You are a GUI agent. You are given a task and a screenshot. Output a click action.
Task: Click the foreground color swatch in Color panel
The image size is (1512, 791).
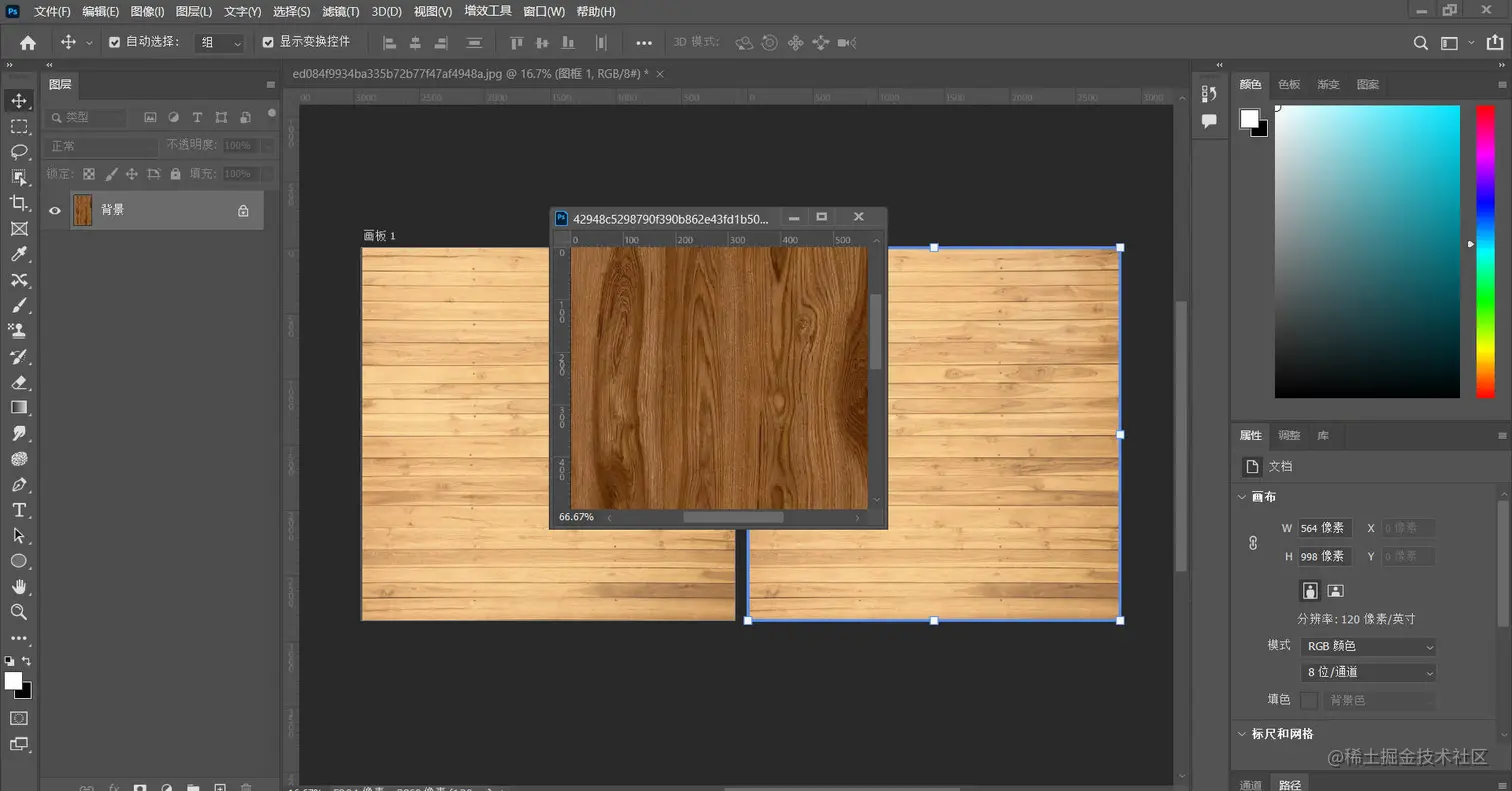[1249, 119]
